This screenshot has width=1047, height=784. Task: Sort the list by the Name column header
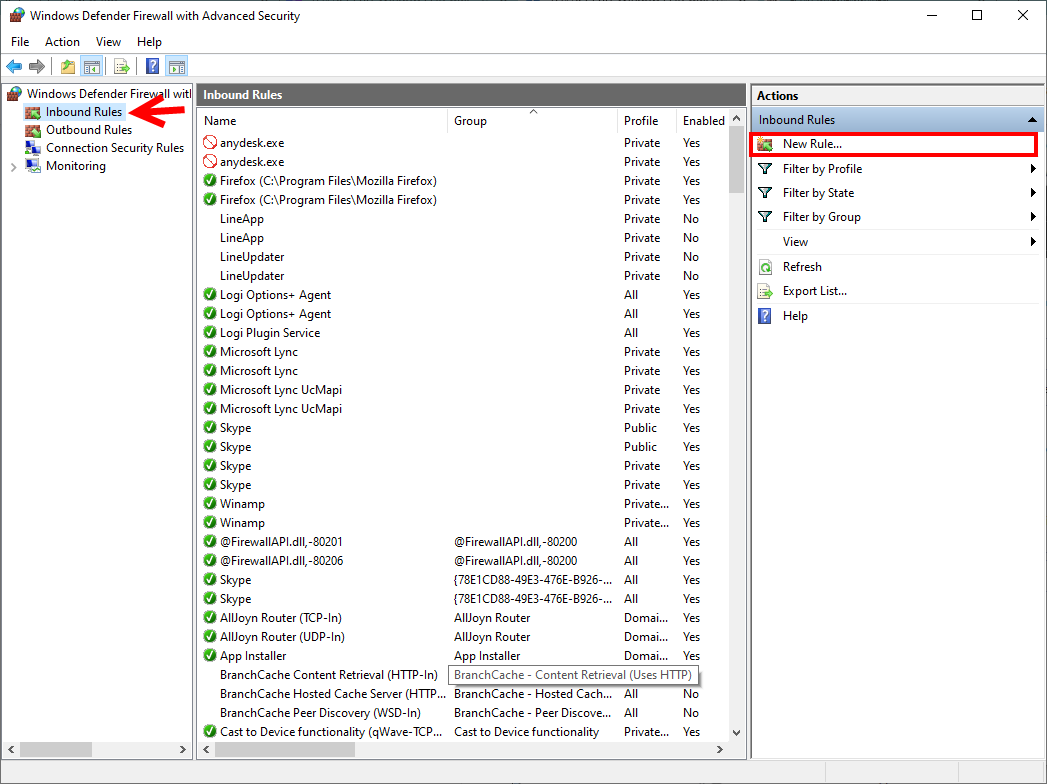tap(323, 121)
